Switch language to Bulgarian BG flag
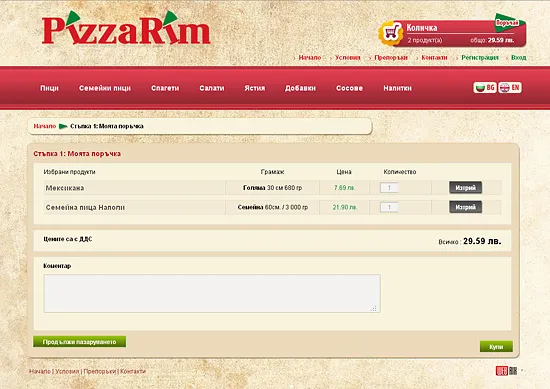 pyautogui.click(x=485, y=87)
